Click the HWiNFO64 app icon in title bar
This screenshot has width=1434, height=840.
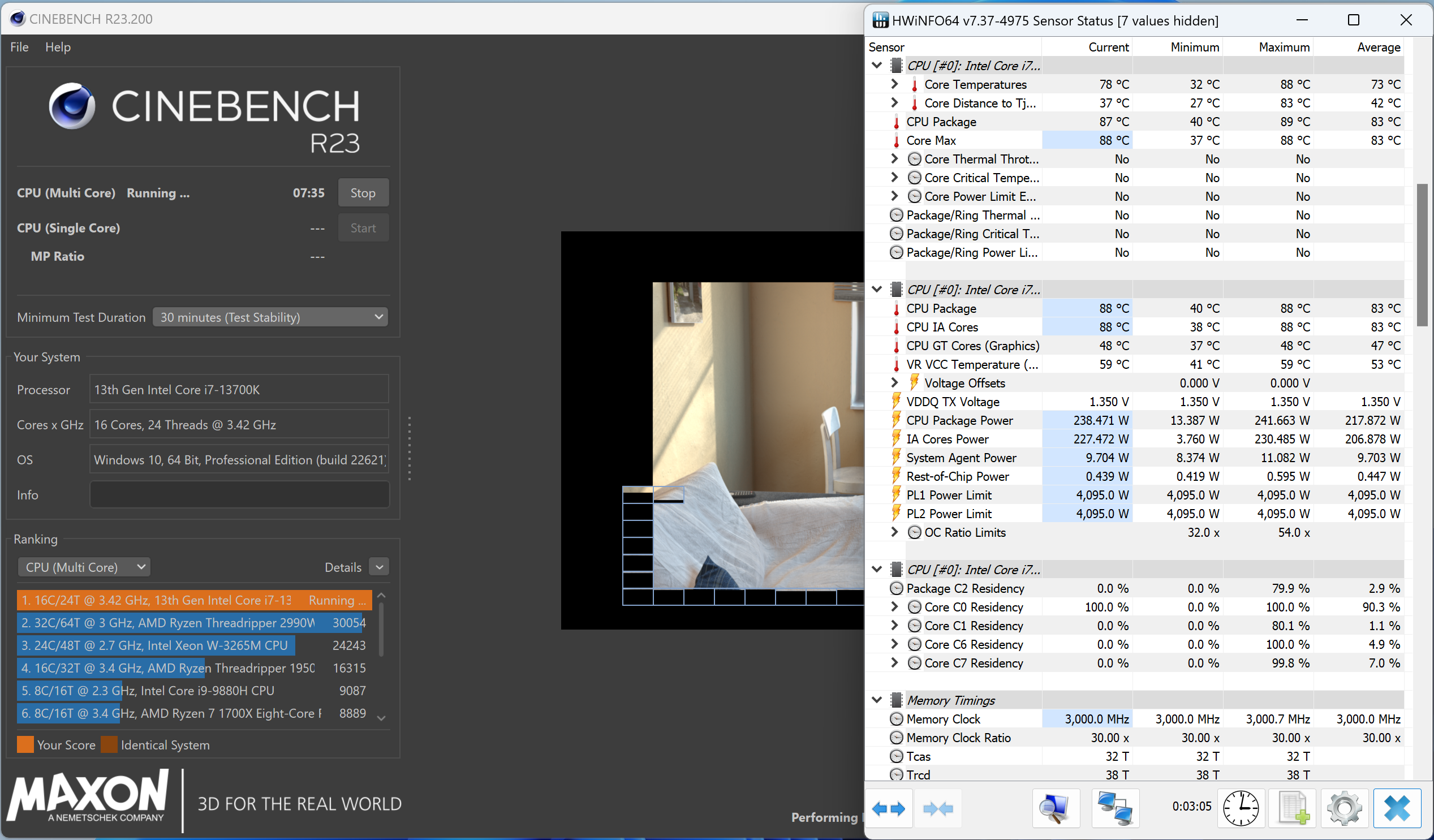tap(880, 20)
